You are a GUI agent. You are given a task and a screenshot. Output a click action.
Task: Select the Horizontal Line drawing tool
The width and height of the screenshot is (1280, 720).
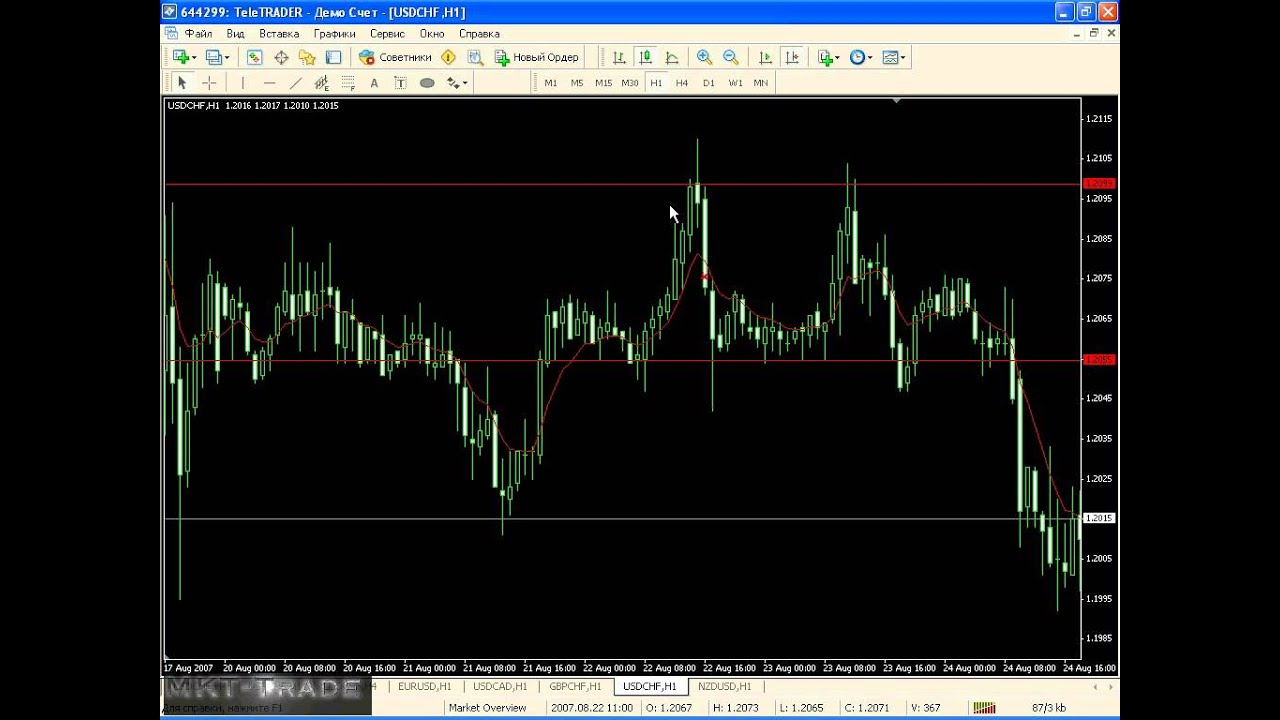[269, 83]
